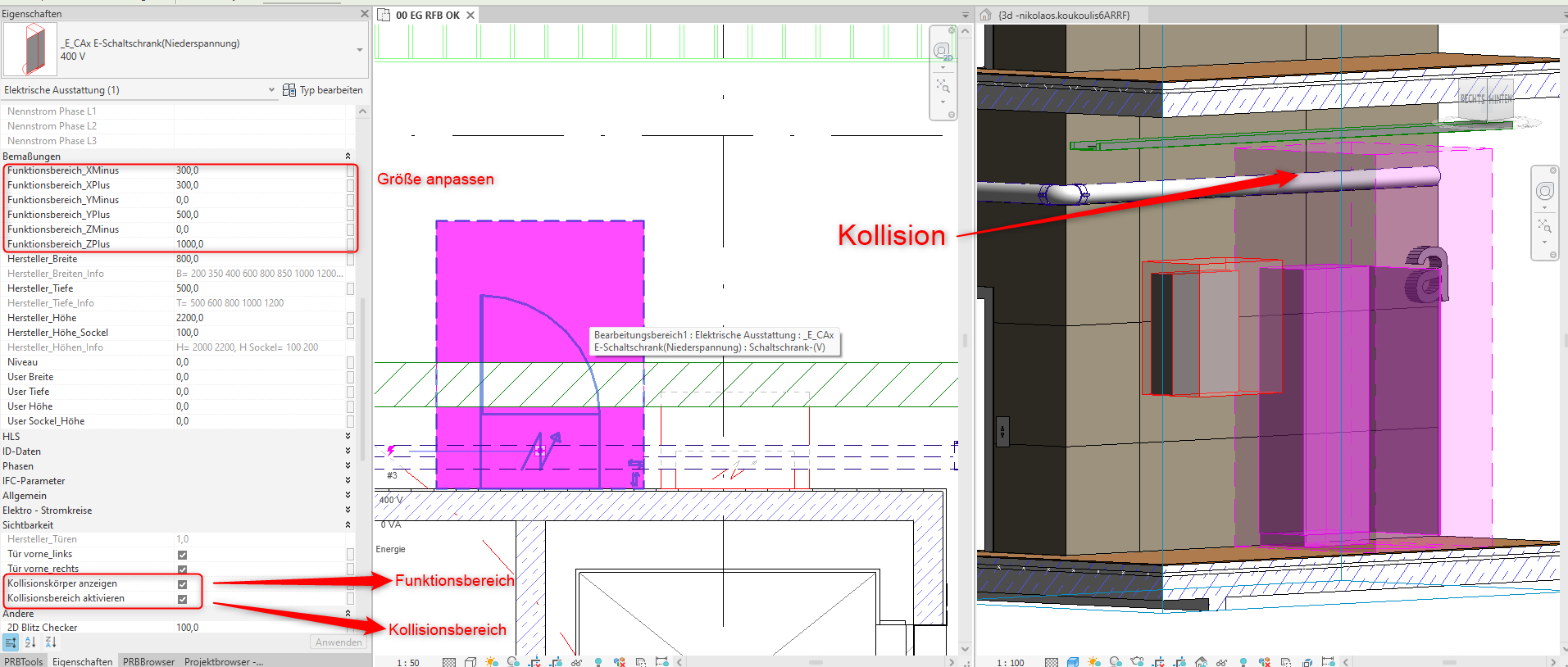Image resolution: width=1568 pixels, height=667 pixels.
Task: Click visual style cube in 3D view bar
Action: coord(1074,661)
